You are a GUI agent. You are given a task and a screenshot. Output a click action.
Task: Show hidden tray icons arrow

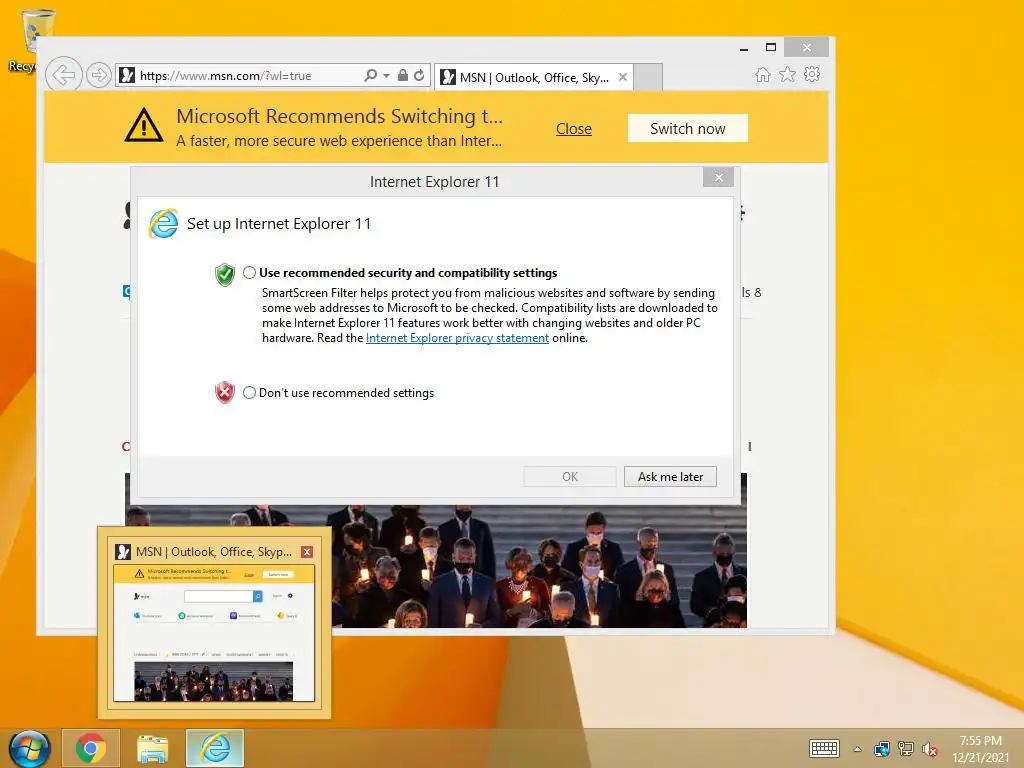point(857,749)
